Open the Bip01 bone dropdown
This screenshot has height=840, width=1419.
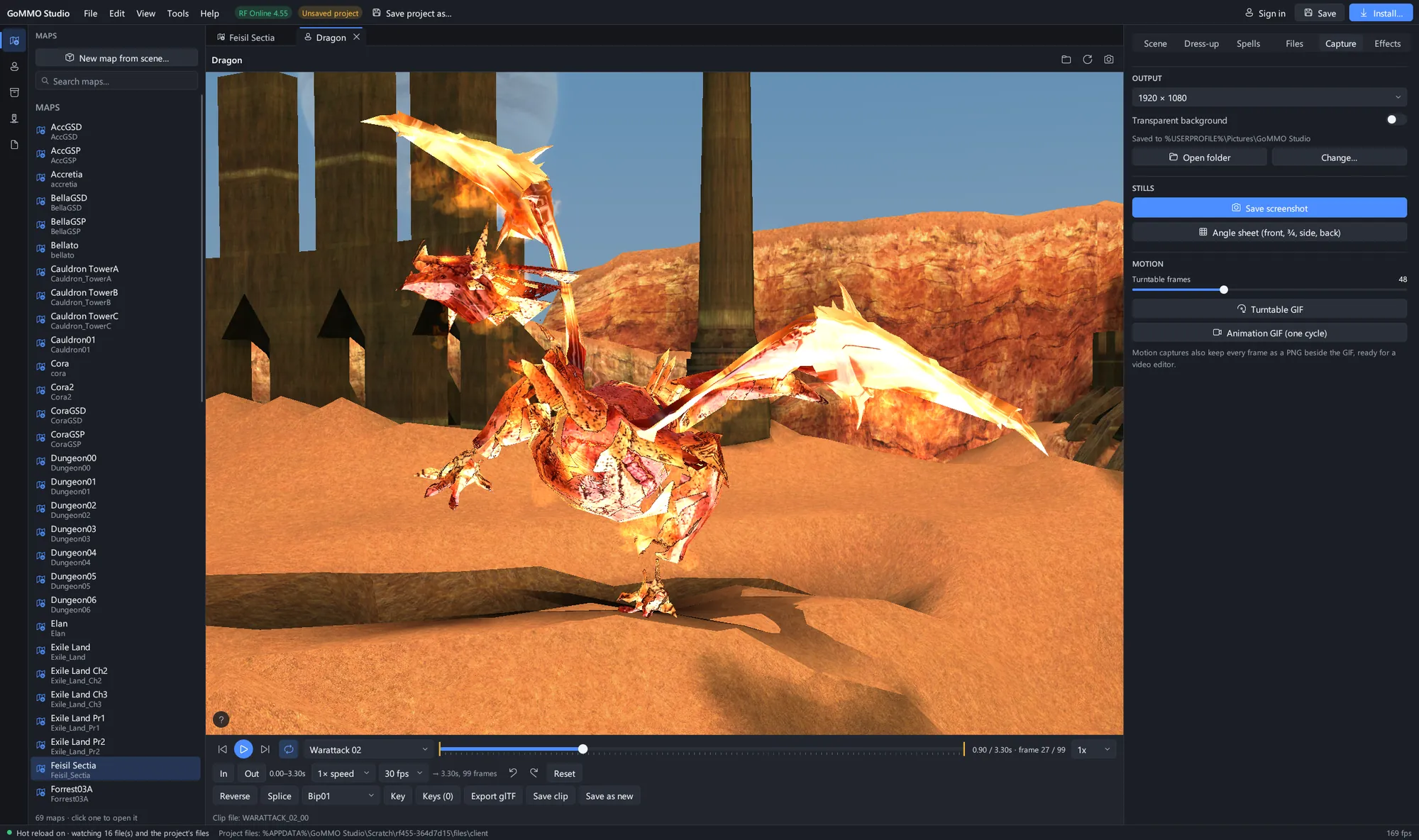(340, 795)
